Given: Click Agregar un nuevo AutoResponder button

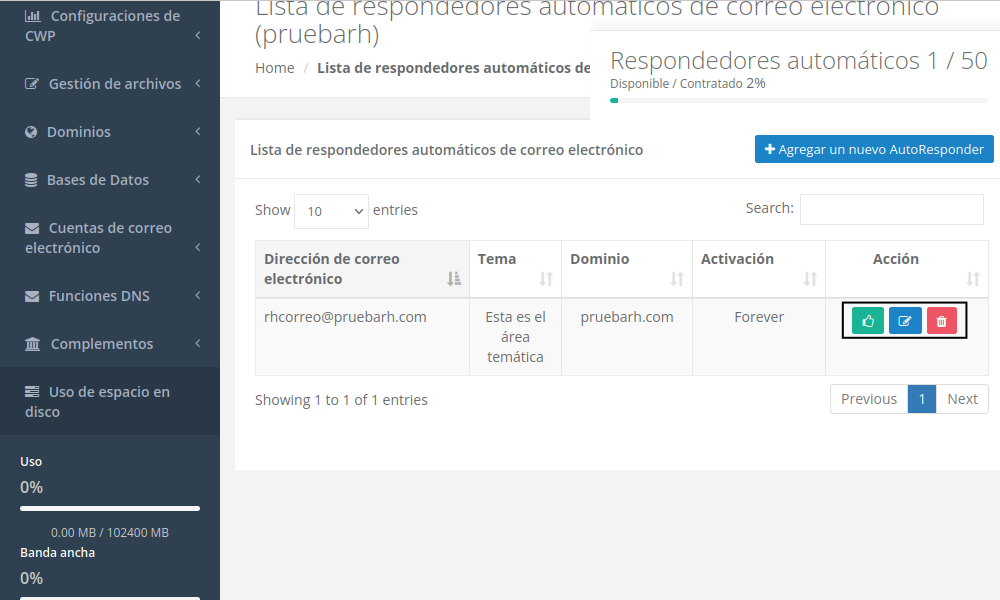Looking at the screenshot, I should pos(874,149).
